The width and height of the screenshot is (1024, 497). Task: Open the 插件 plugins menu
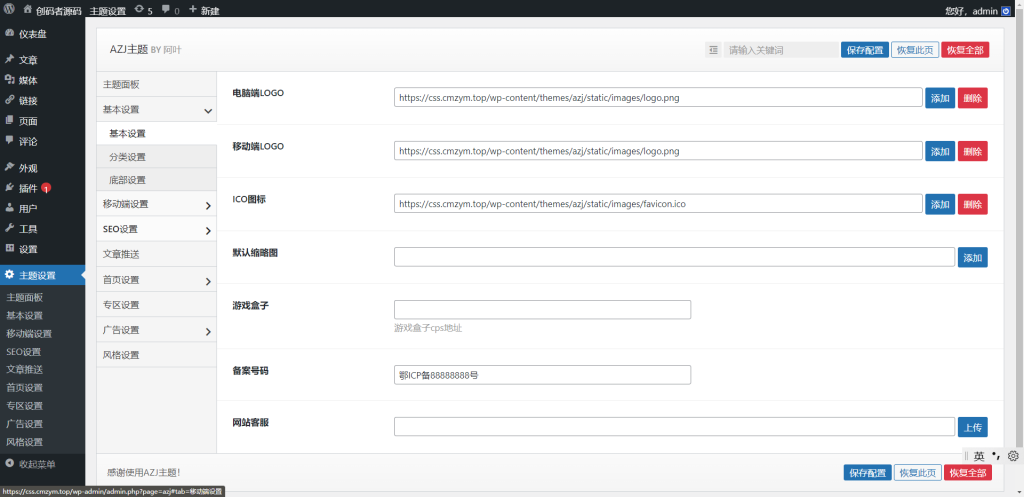28,188
